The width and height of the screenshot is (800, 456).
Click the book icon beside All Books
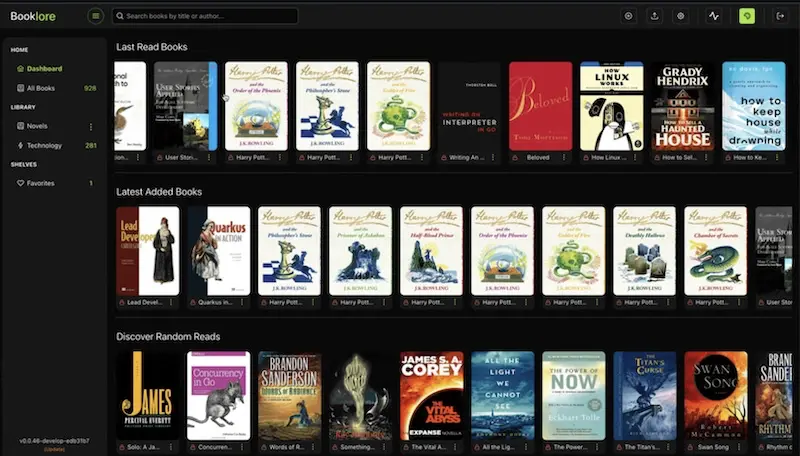tap(20, 88)
